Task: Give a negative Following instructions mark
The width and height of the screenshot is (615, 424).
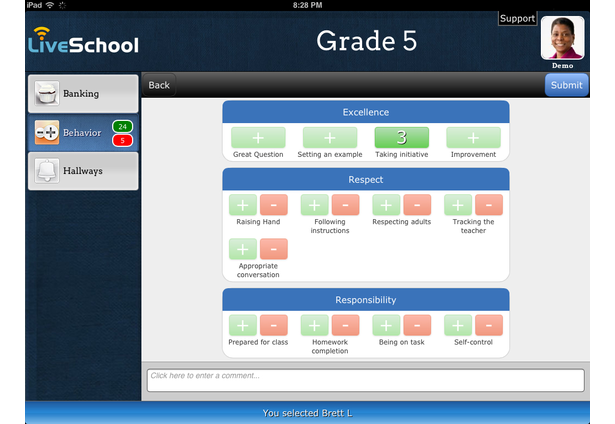Action: coord(346,205)
